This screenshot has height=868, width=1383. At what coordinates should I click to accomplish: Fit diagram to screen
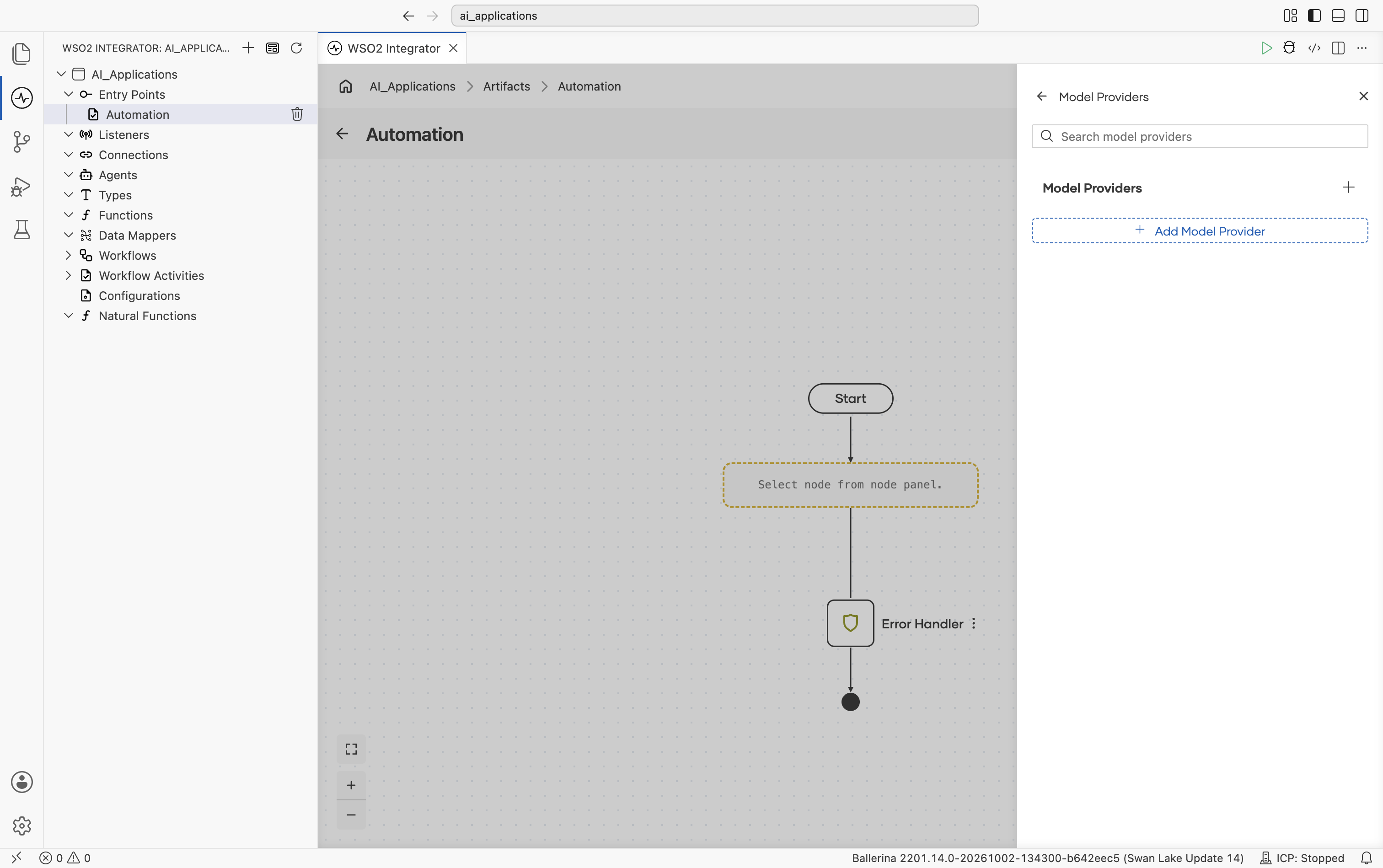(351, 749)
